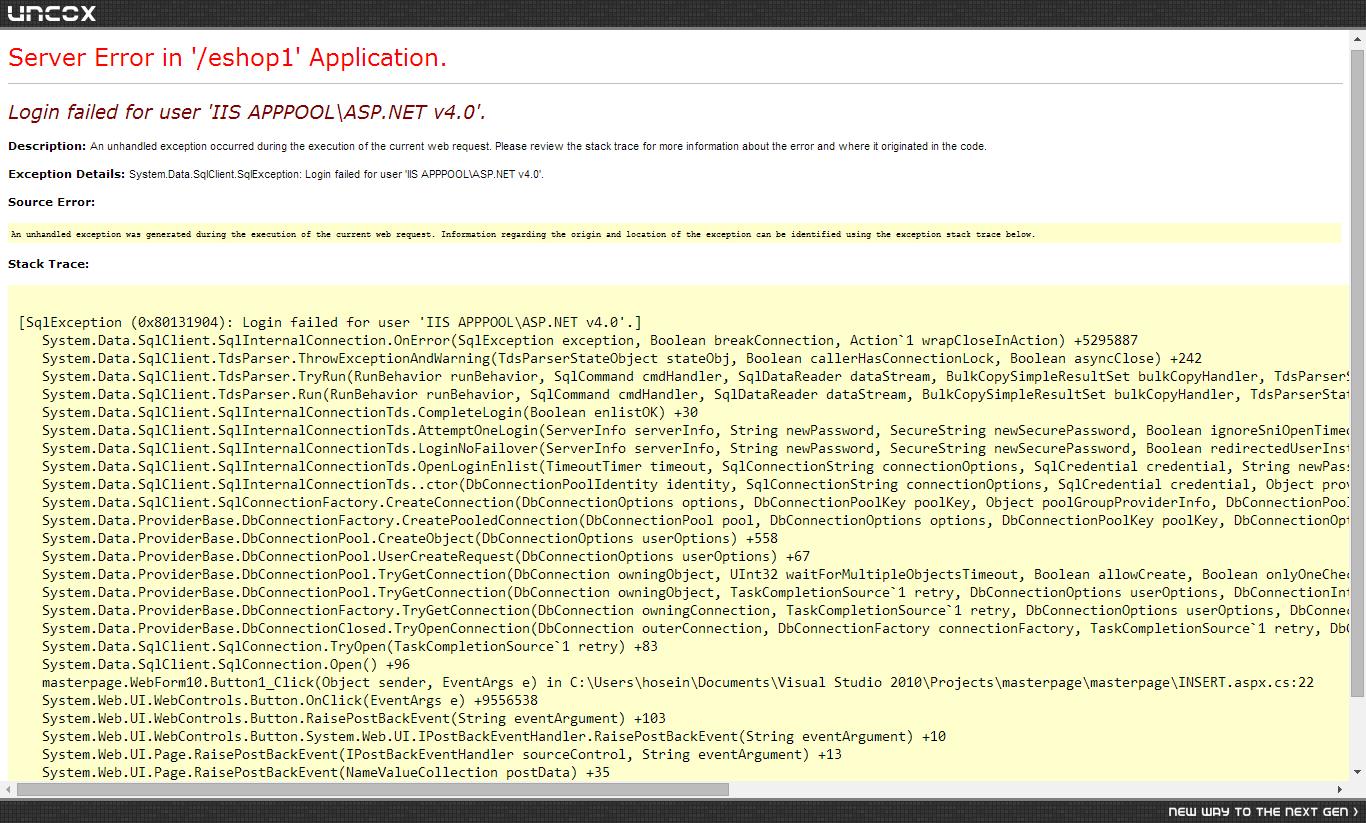Click the SqlConnection.TryOpen +83 line
Screen dimensions: 1366x823
[x=350, y=646]
